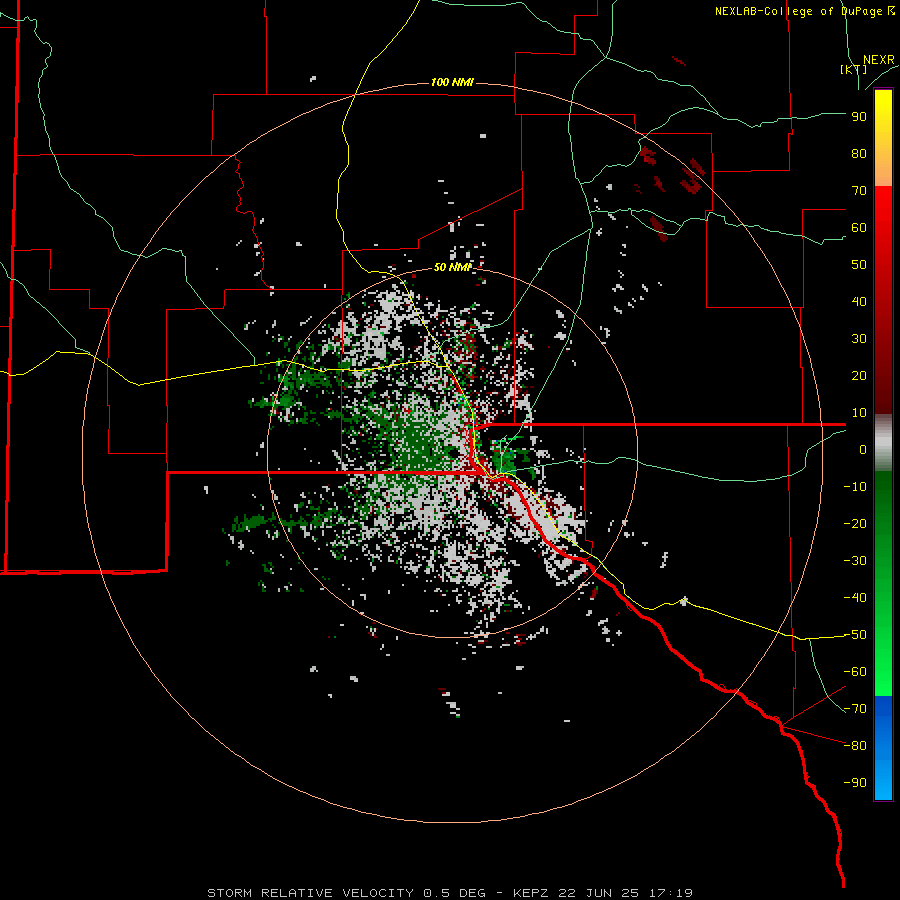Click the 50 NMI range ring label

452,267
